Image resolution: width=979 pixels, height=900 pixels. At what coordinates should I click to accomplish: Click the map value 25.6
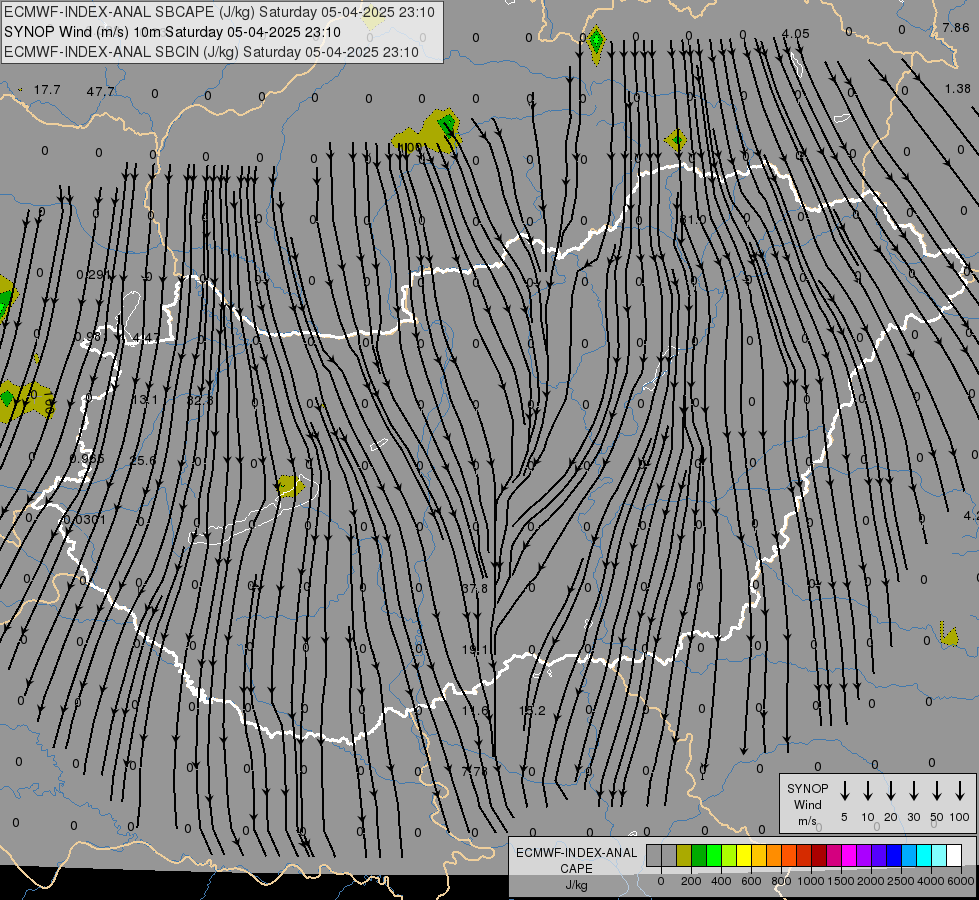click(143, 460)
